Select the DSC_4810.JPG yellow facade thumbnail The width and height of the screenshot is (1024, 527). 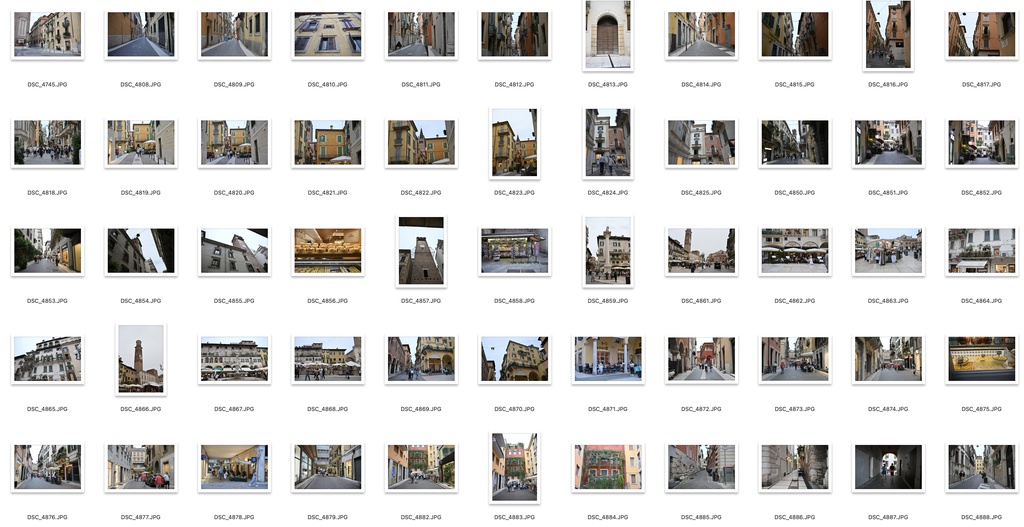click(x=327, y=34)
